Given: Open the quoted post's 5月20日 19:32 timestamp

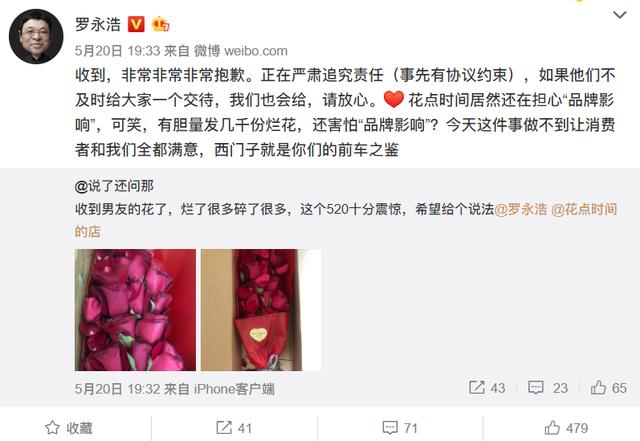Looking at the screenshot, I should click(x=118, y=389).
